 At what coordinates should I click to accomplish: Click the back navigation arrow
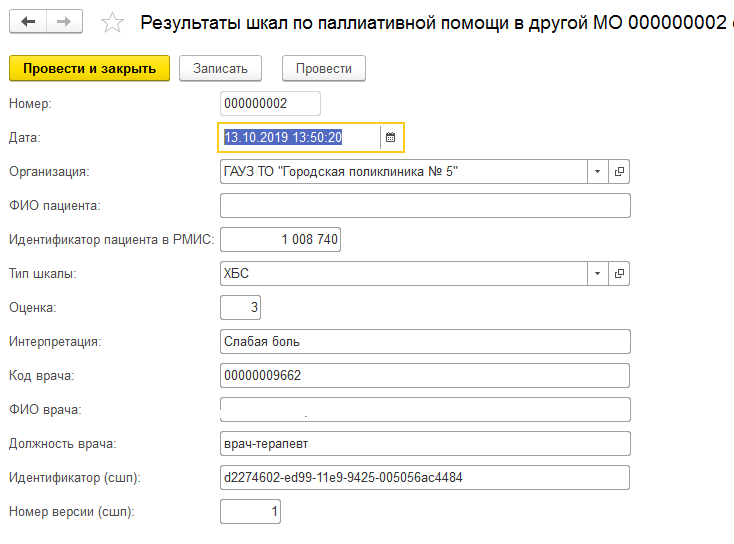click(28, 22)
